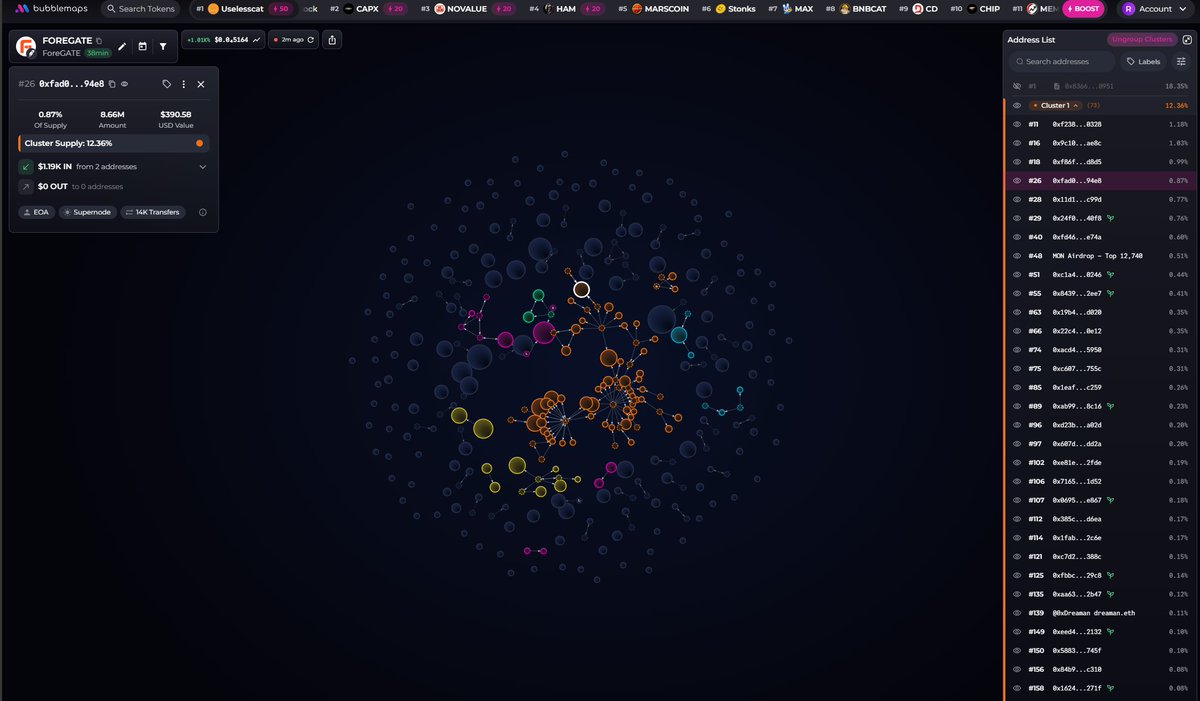Open the NOVALUE trending token
The height and width of the screenshot is (701, 1200).
[x=459, y=9]
